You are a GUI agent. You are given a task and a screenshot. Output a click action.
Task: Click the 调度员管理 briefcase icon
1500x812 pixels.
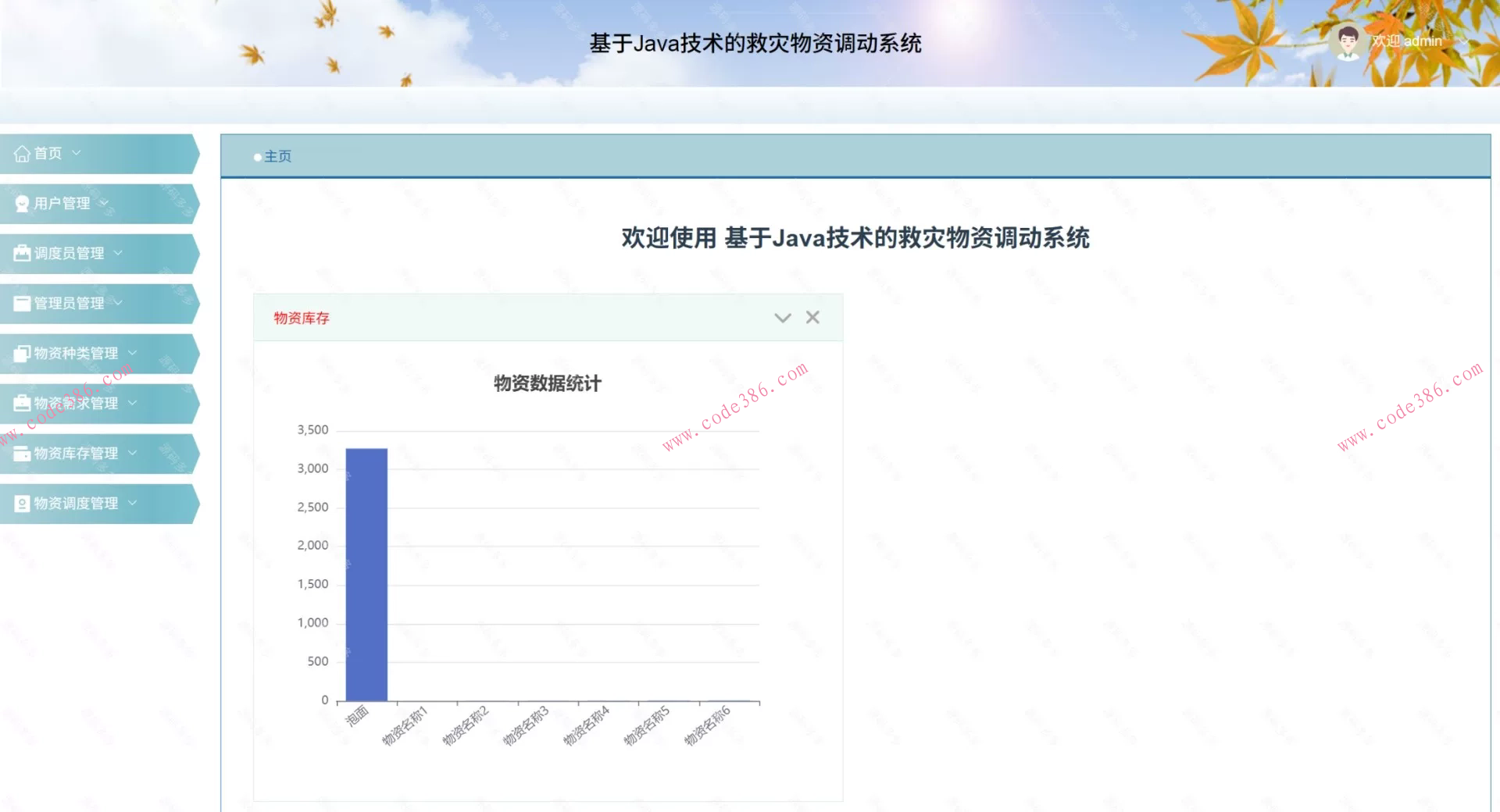point(22,253)
